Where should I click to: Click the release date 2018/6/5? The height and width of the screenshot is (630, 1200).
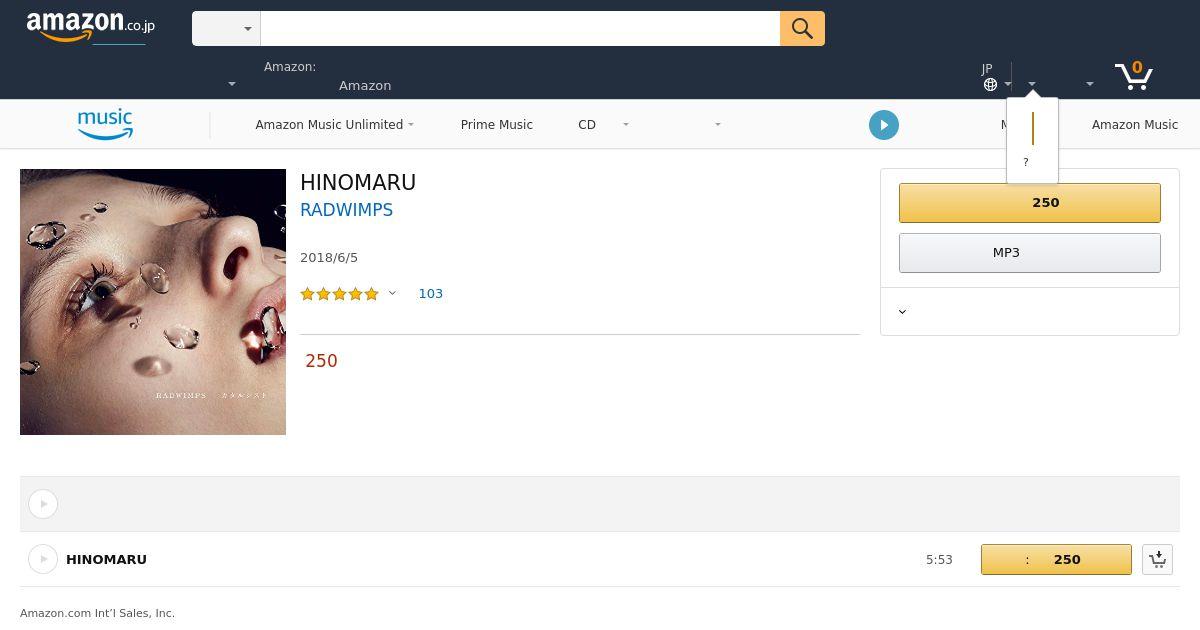[x=329, y=258]
